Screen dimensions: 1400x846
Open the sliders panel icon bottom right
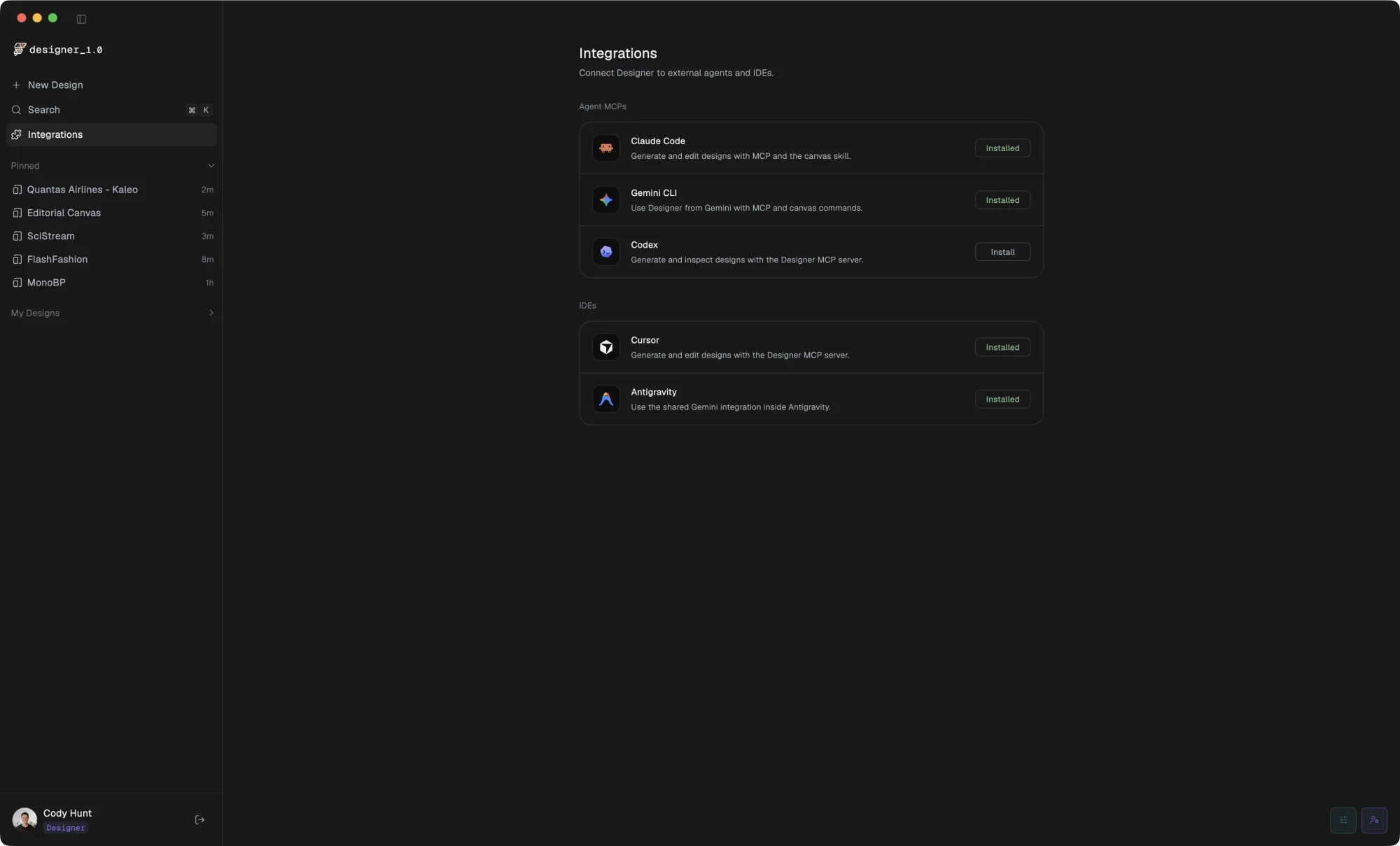click(1343, 820)
